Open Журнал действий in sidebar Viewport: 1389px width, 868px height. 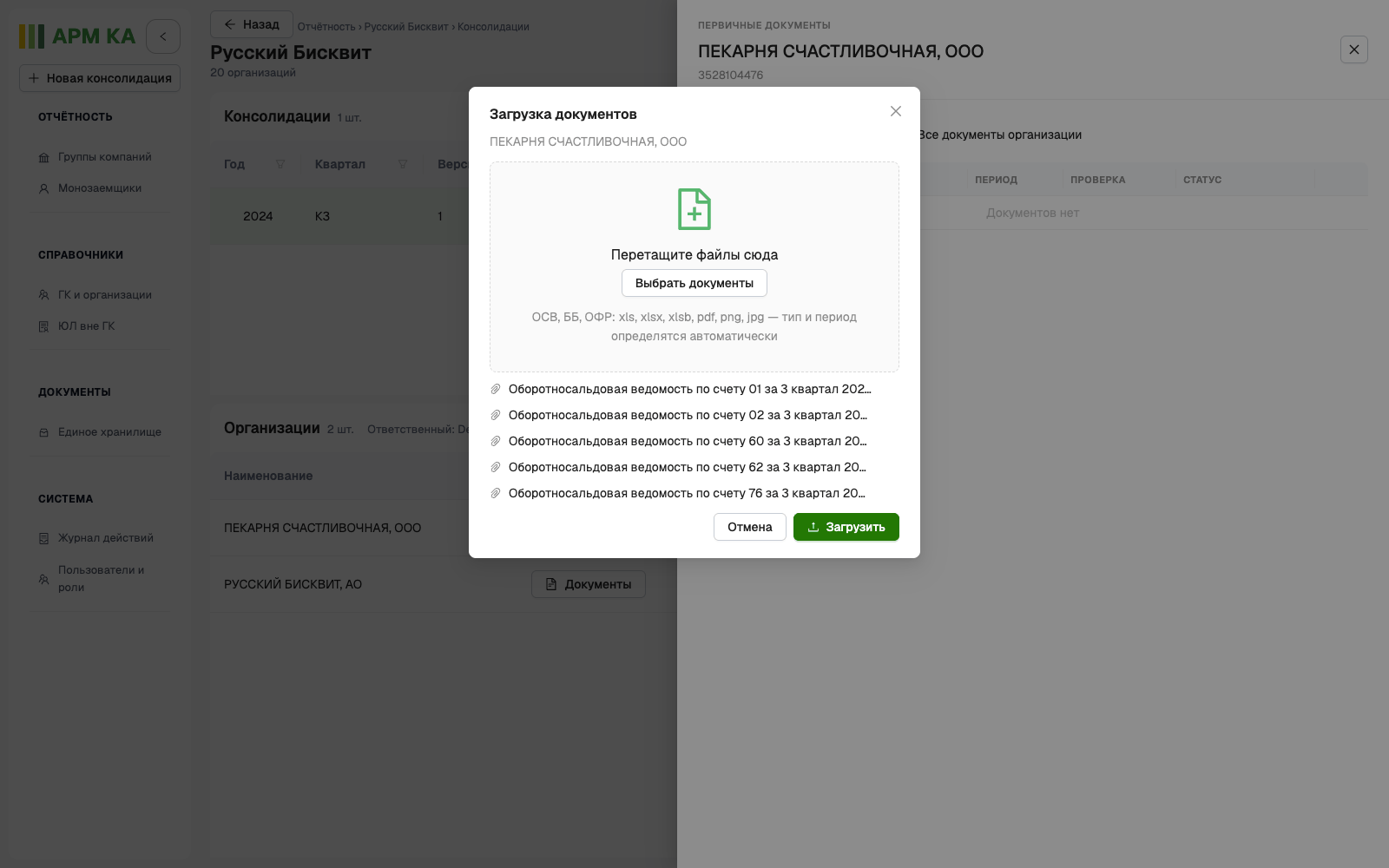pyautogui.click(x=105, y=538)
